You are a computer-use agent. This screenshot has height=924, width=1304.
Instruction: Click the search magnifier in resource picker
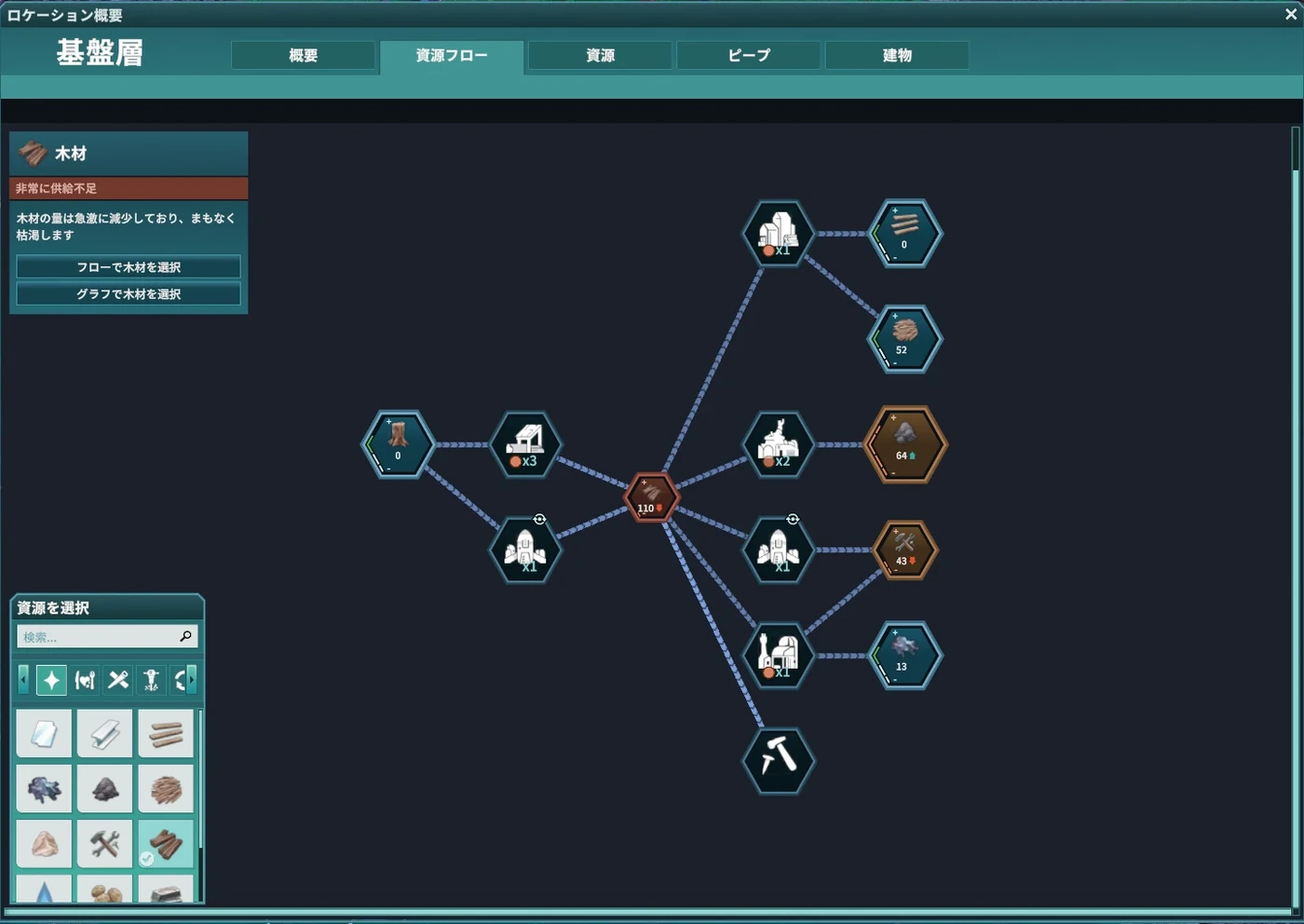pyautogui.click(x=185, y=636)
